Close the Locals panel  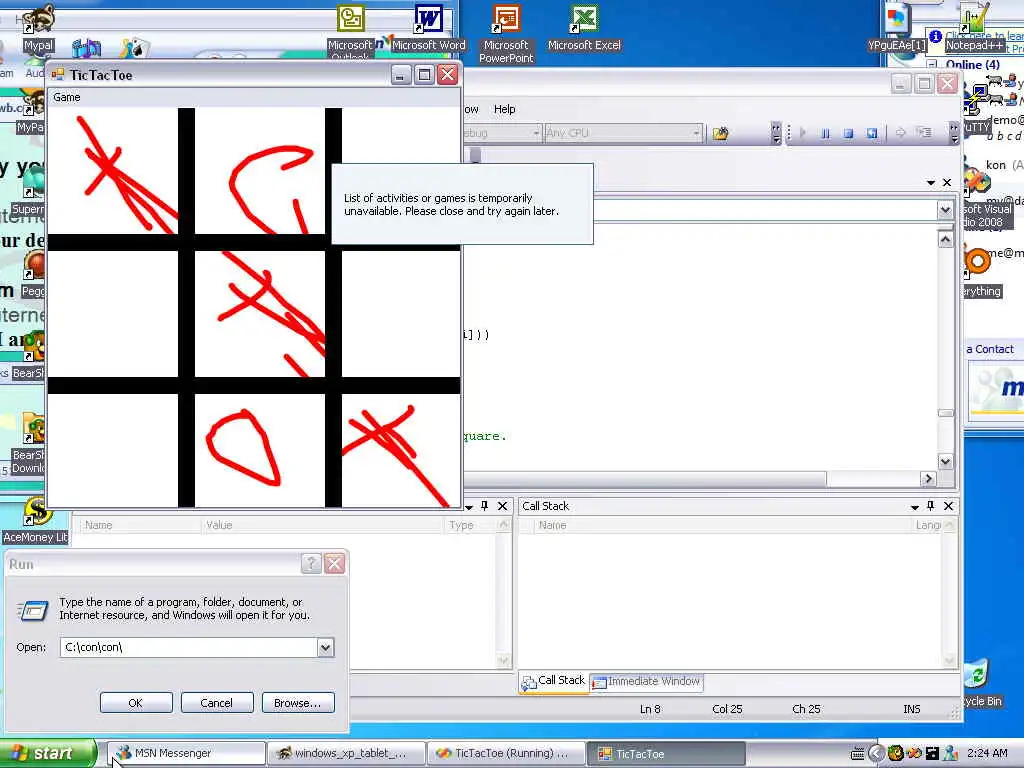click(x=502, y=506)
